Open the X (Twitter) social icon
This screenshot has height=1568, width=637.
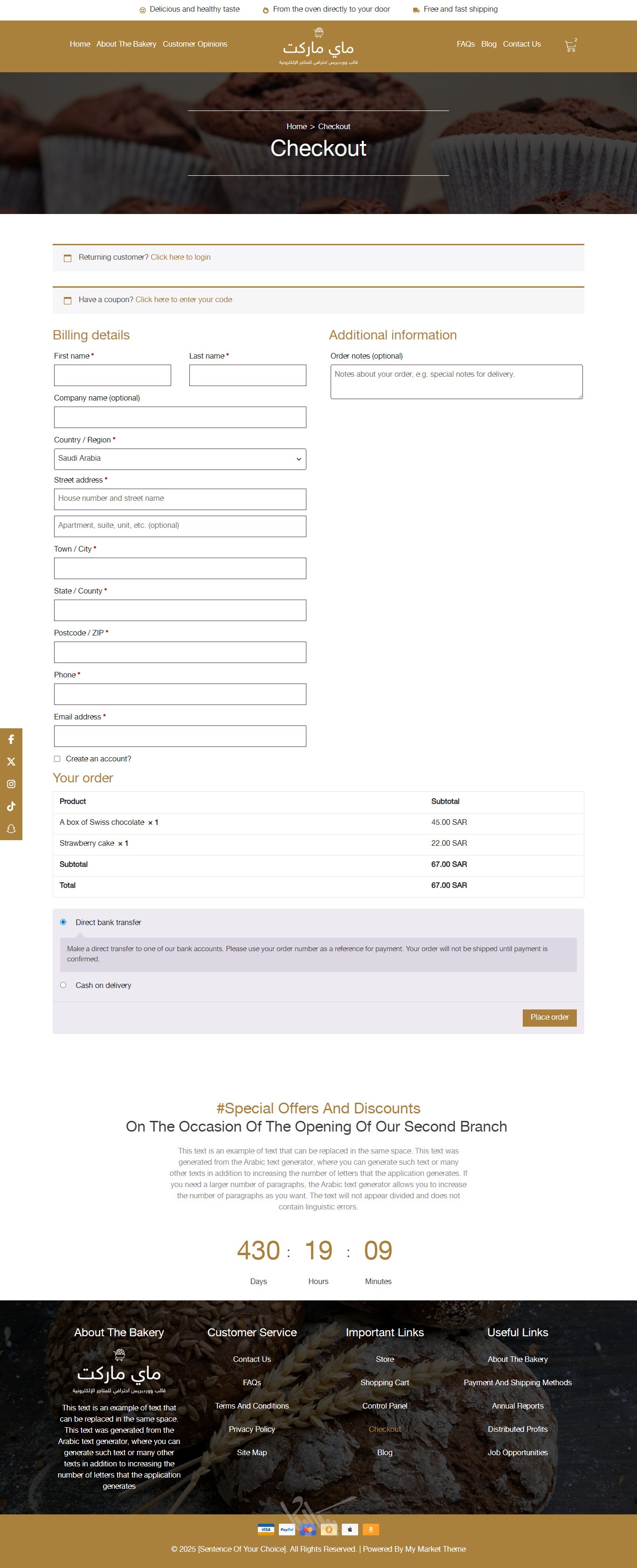pos(11,762)
